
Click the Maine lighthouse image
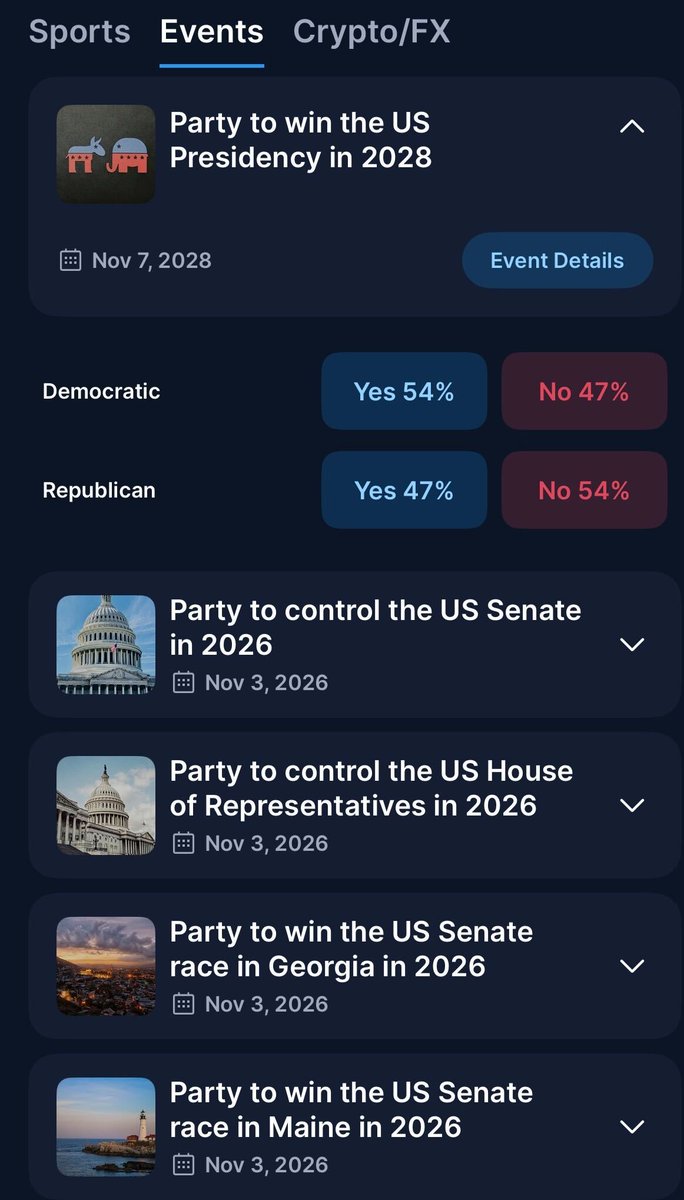pyautogui.click(x=106, y=1126)
